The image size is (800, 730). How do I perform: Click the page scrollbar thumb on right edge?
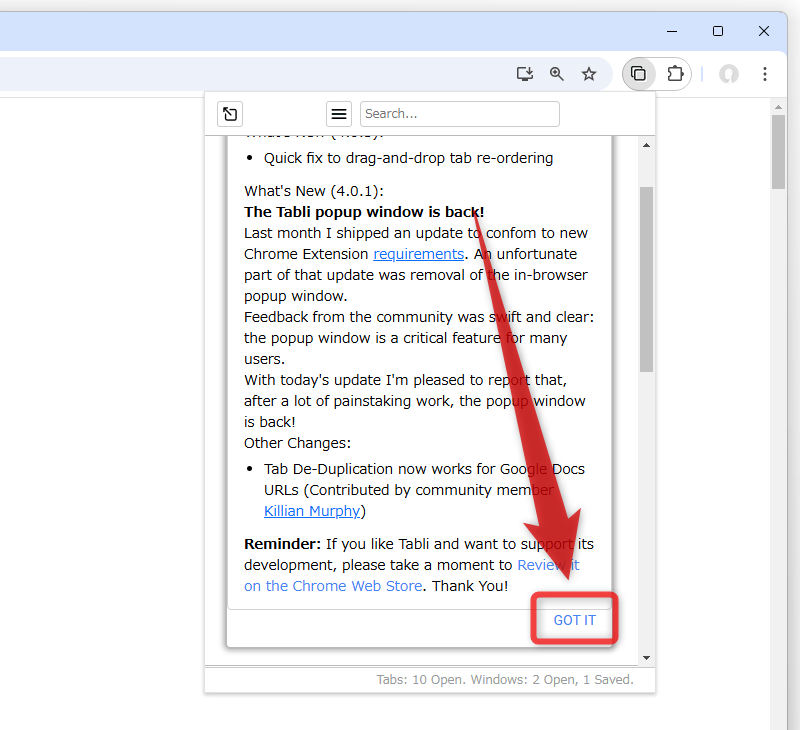(x=778, y=152)
